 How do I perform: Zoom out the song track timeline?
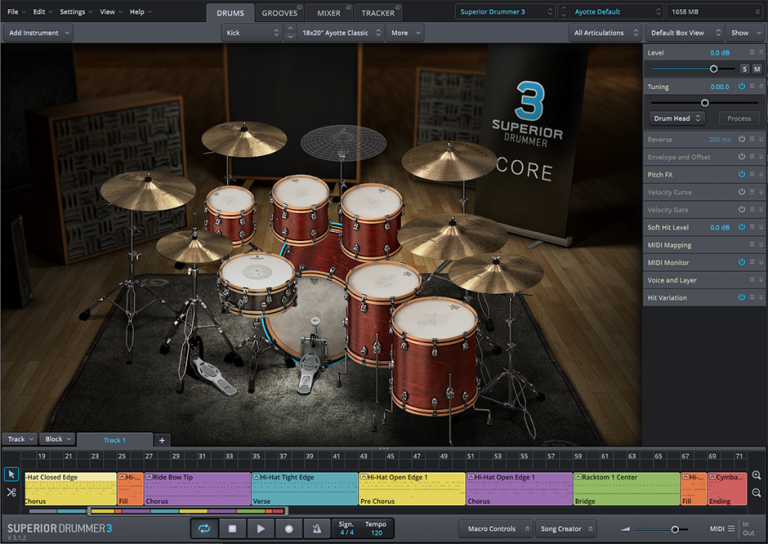pyautogui.click(x=756, y=493)
